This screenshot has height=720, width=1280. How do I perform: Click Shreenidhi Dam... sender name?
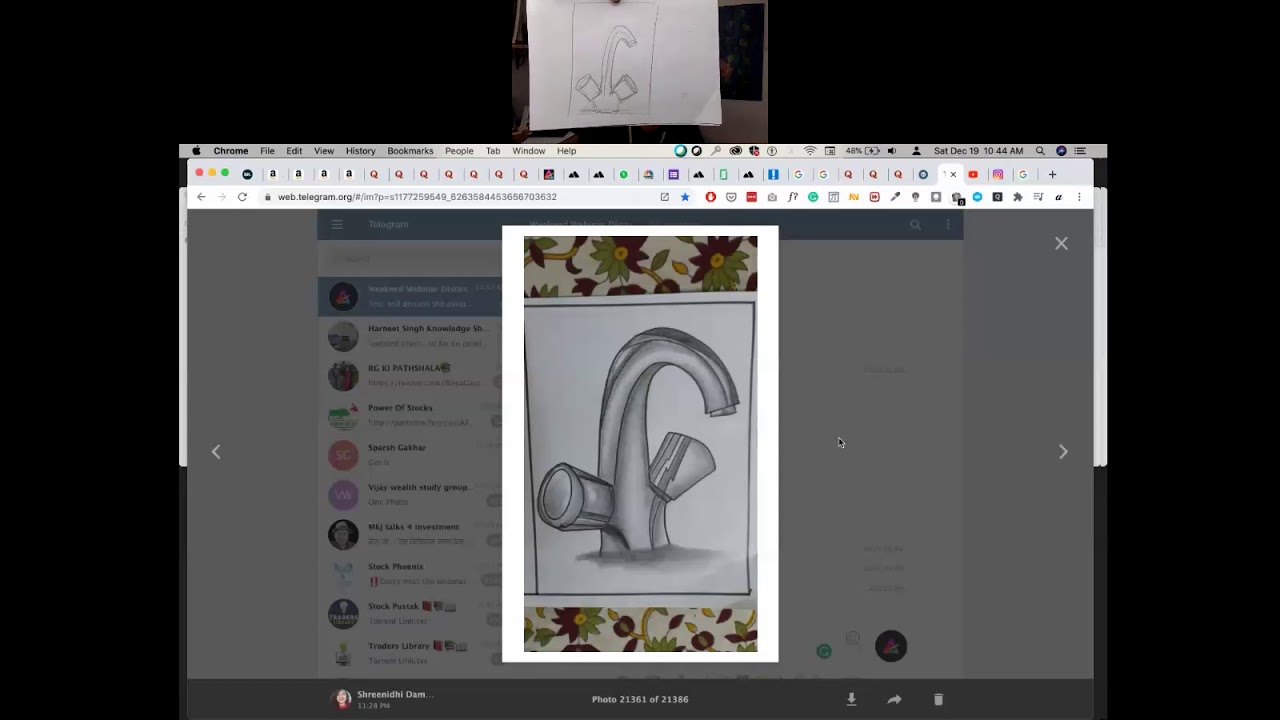(x=395, y=694)
